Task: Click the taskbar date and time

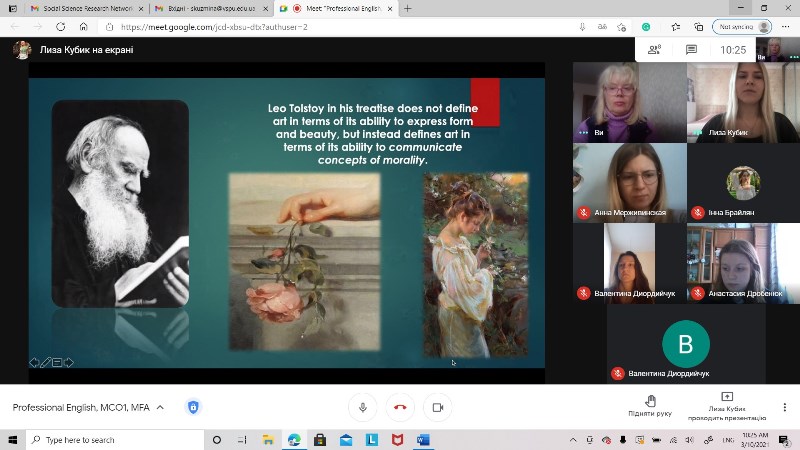Action: [x=756, y=440]
